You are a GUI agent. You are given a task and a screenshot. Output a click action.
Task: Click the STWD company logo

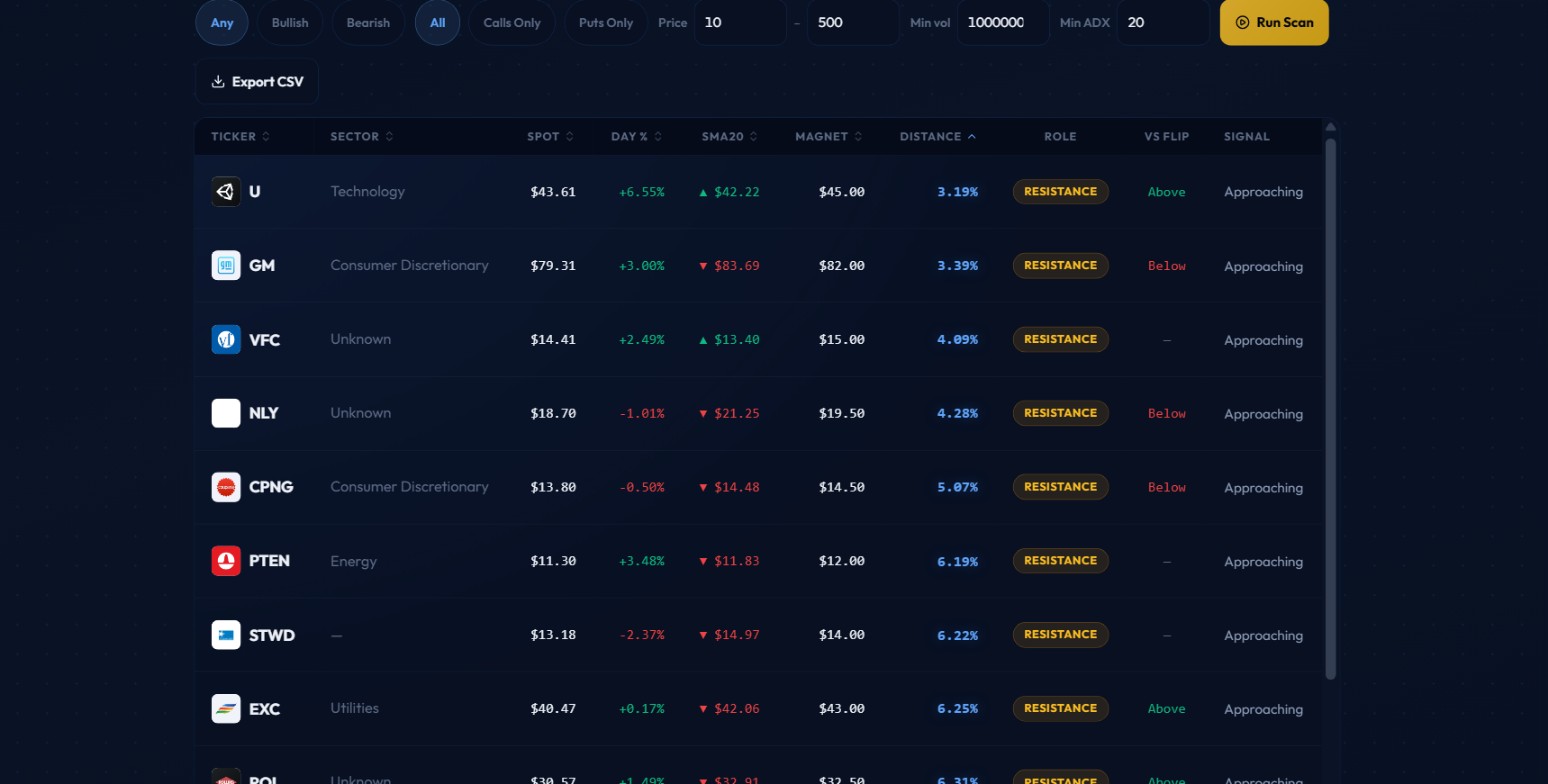(226, 635)
